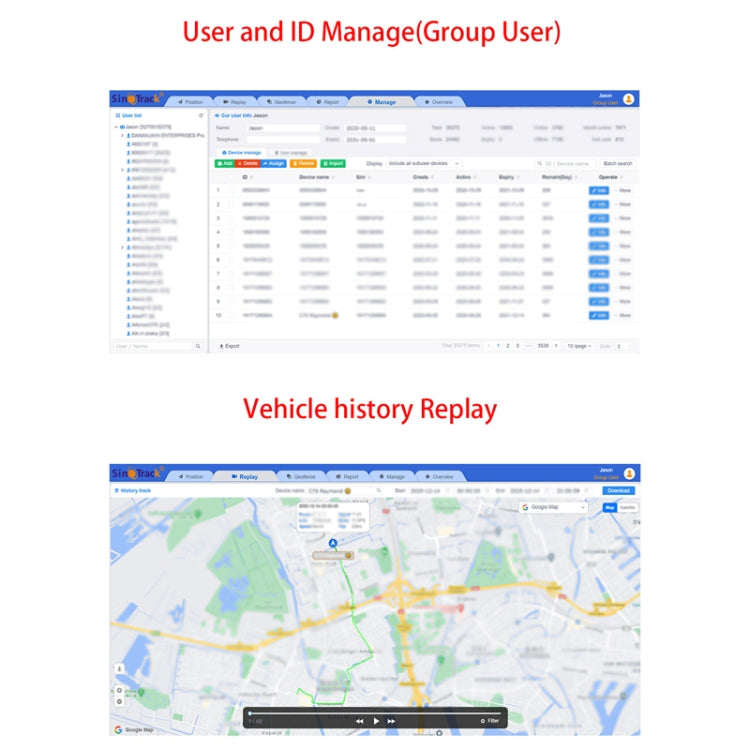The image size is (750, 750).
Task: Click the rewind icon in replay bar
Action: (x=359, y=720)
